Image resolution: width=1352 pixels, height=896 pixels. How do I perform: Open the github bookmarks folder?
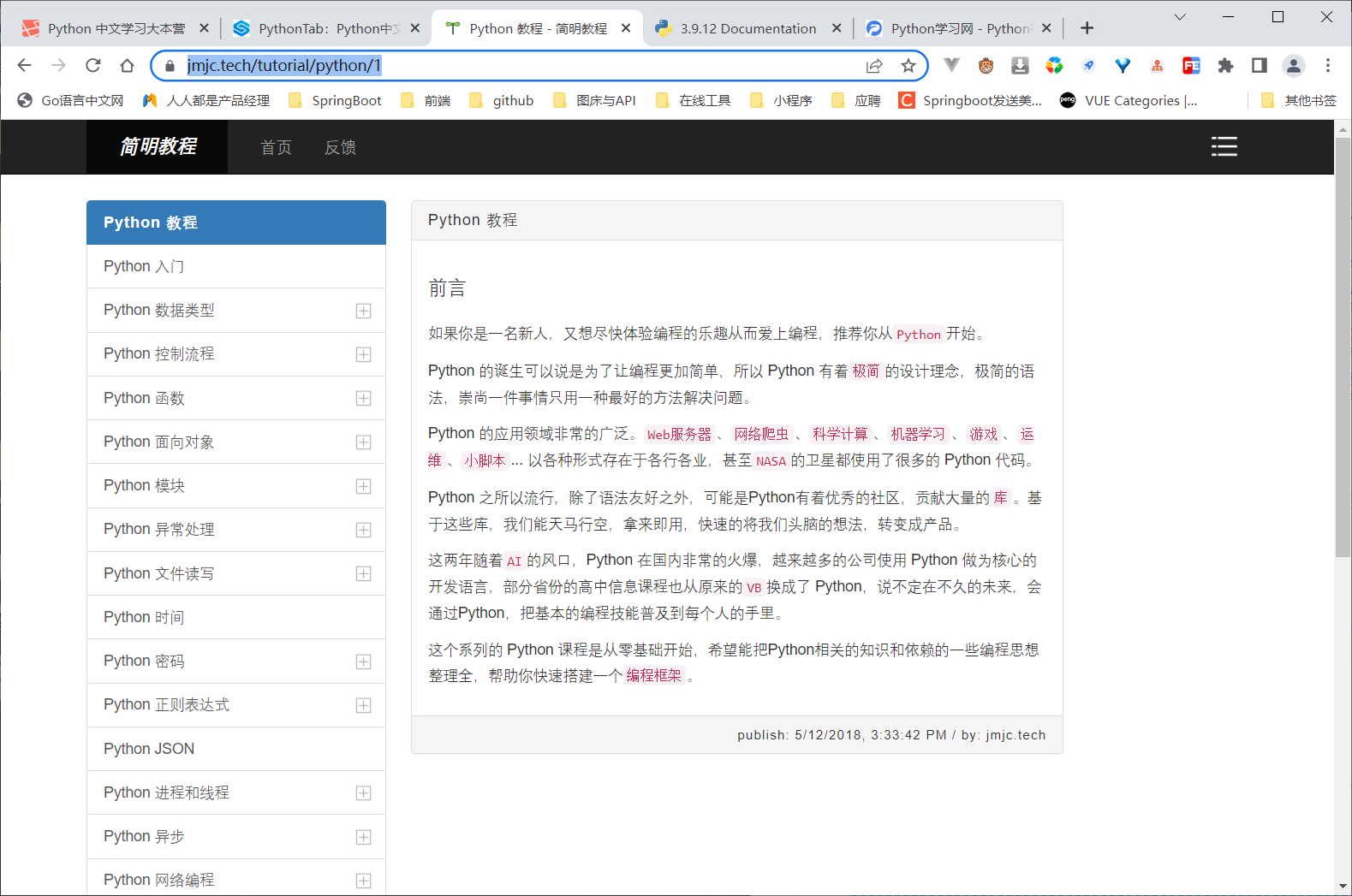click(x=502, y=100)
